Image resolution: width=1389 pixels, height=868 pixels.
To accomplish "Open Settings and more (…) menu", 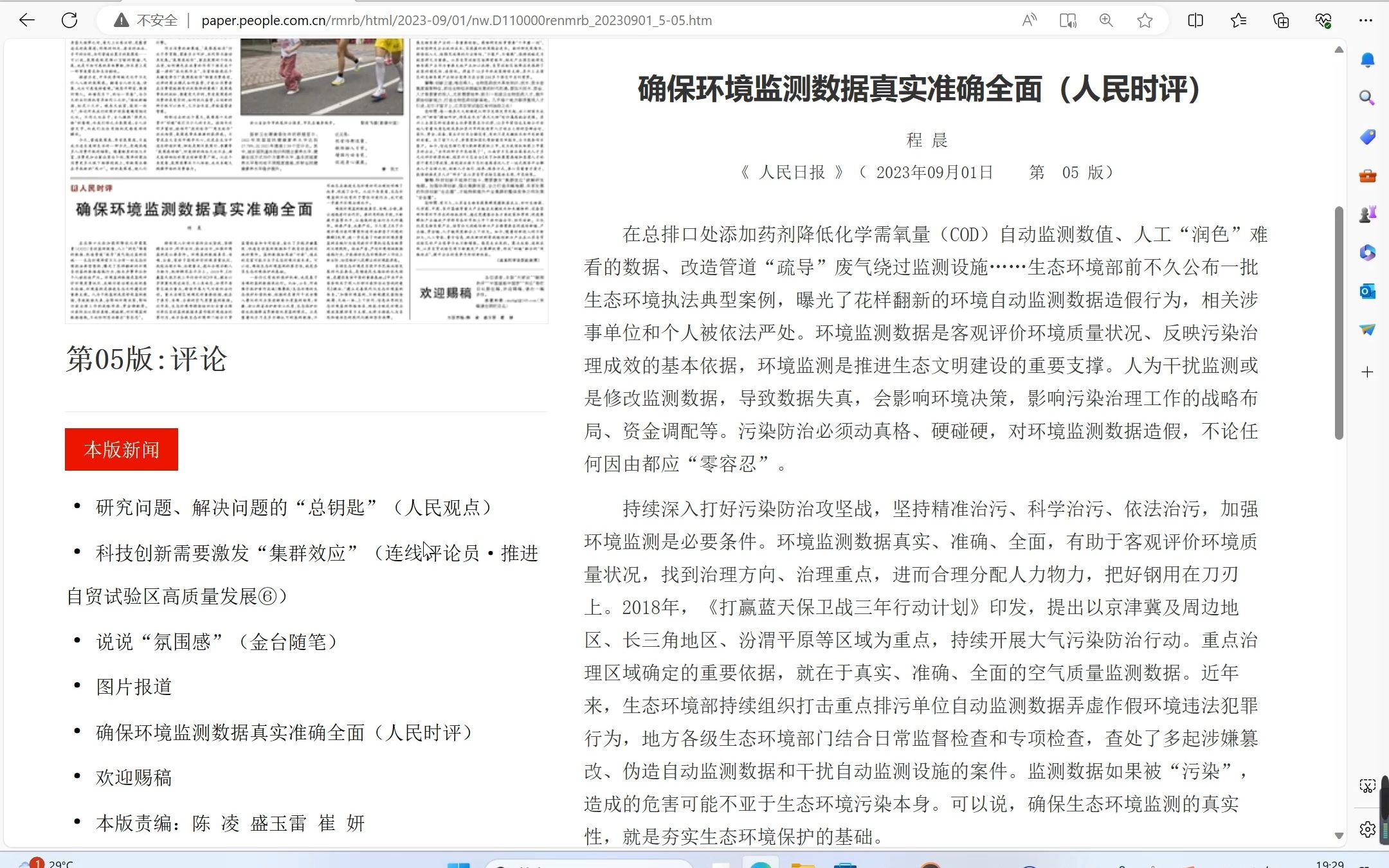I will [1366, 20].
